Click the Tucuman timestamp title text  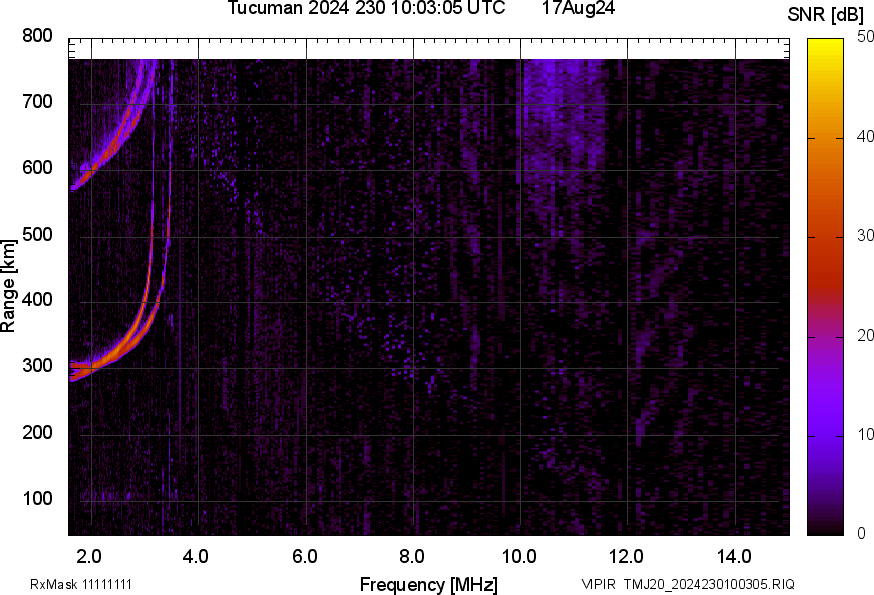tap(365, 9)
